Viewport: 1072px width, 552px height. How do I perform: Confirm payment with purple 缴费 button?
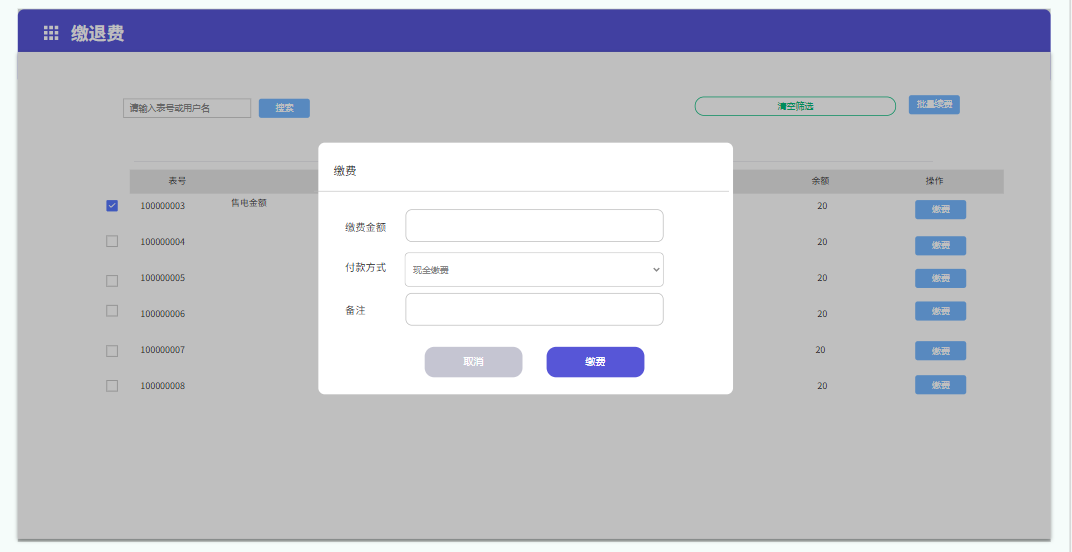(x=595, y=362)
